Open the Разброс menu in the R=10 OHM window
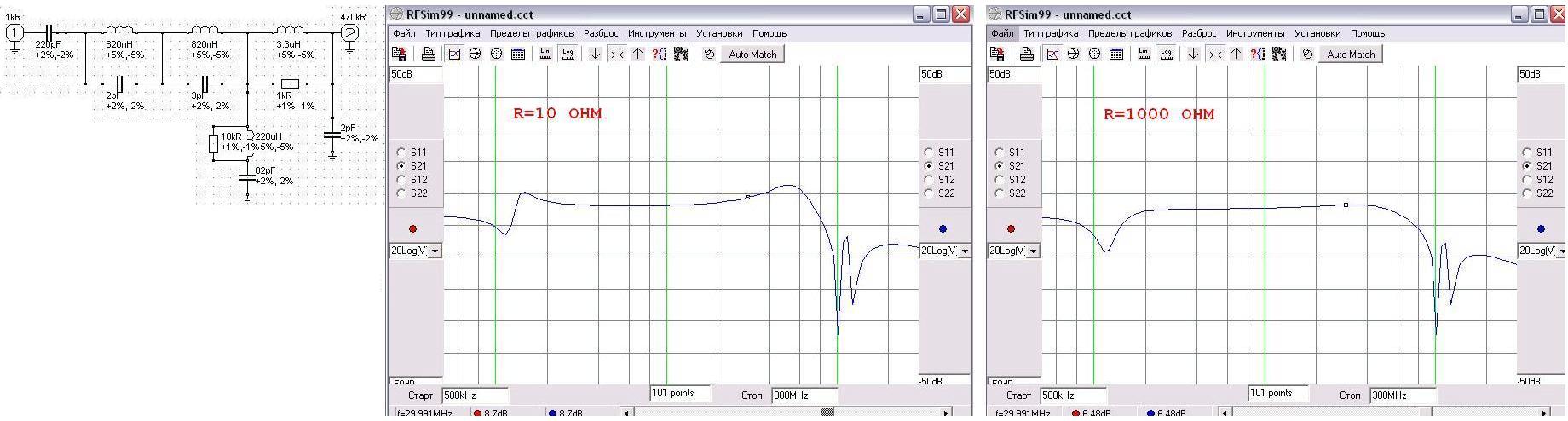Screen dimensions: 1568x421 tap(601, 33)
